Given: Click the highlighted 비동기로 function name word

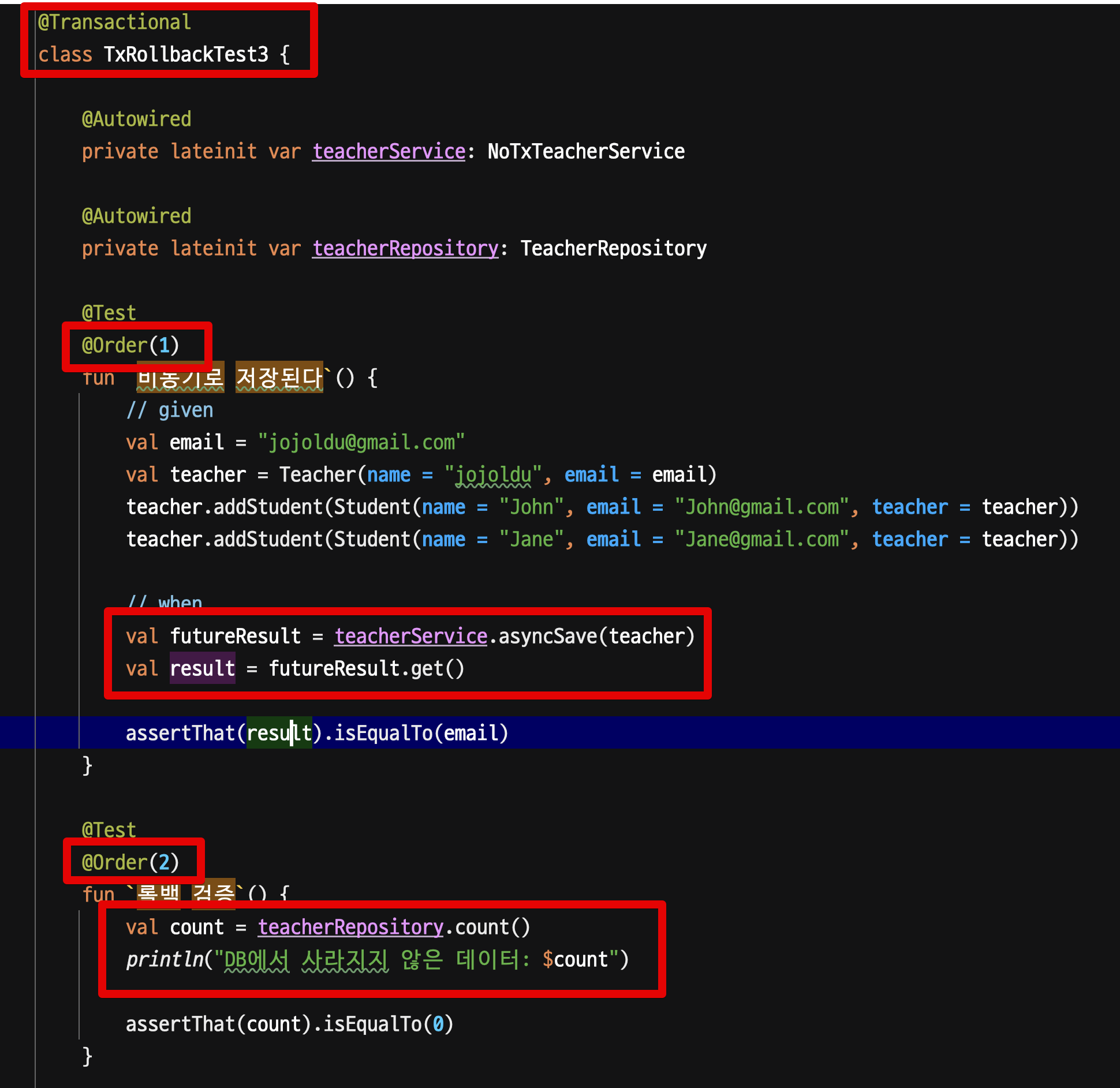Looking at the screenshot, I should coord(179,376).
